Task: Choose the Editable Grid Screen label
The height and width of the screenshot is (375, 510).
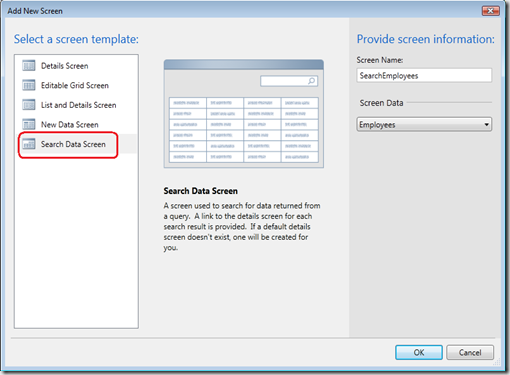Action: [75, 86]
